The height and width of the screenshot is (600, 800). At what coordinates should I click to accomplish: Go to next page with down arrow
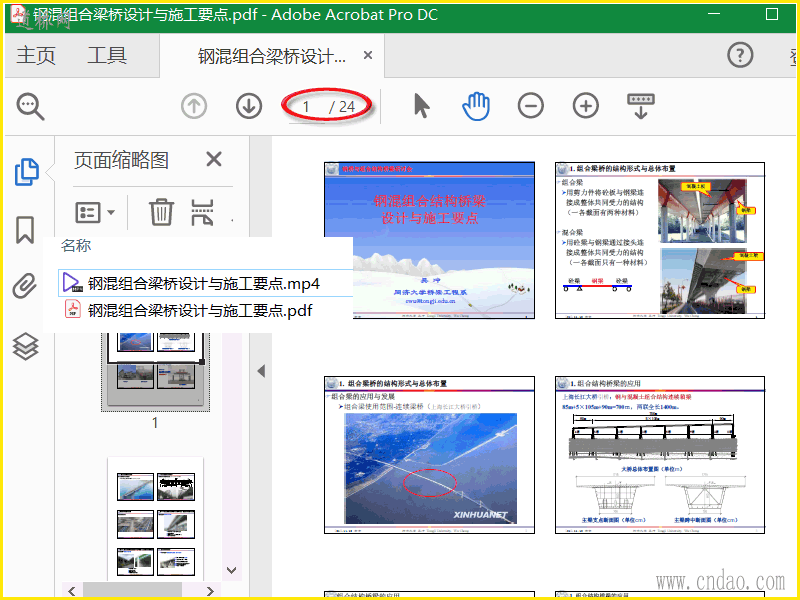tap(249, 106)
